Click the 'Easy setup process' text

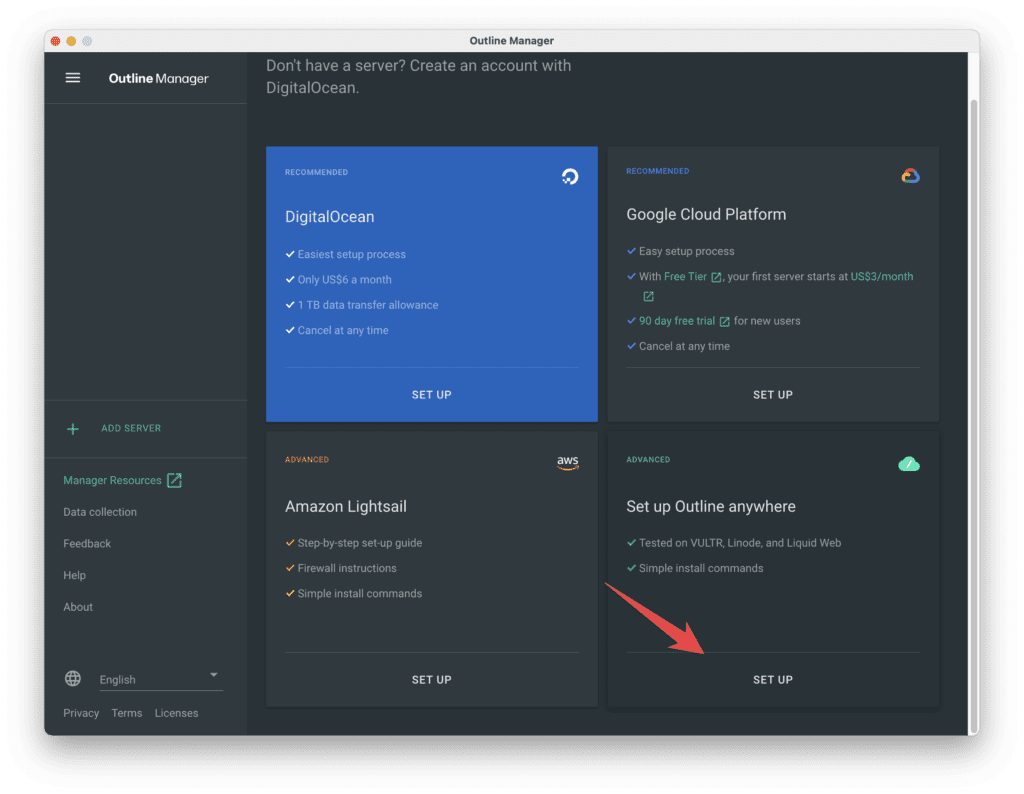[x=686, y=251]
